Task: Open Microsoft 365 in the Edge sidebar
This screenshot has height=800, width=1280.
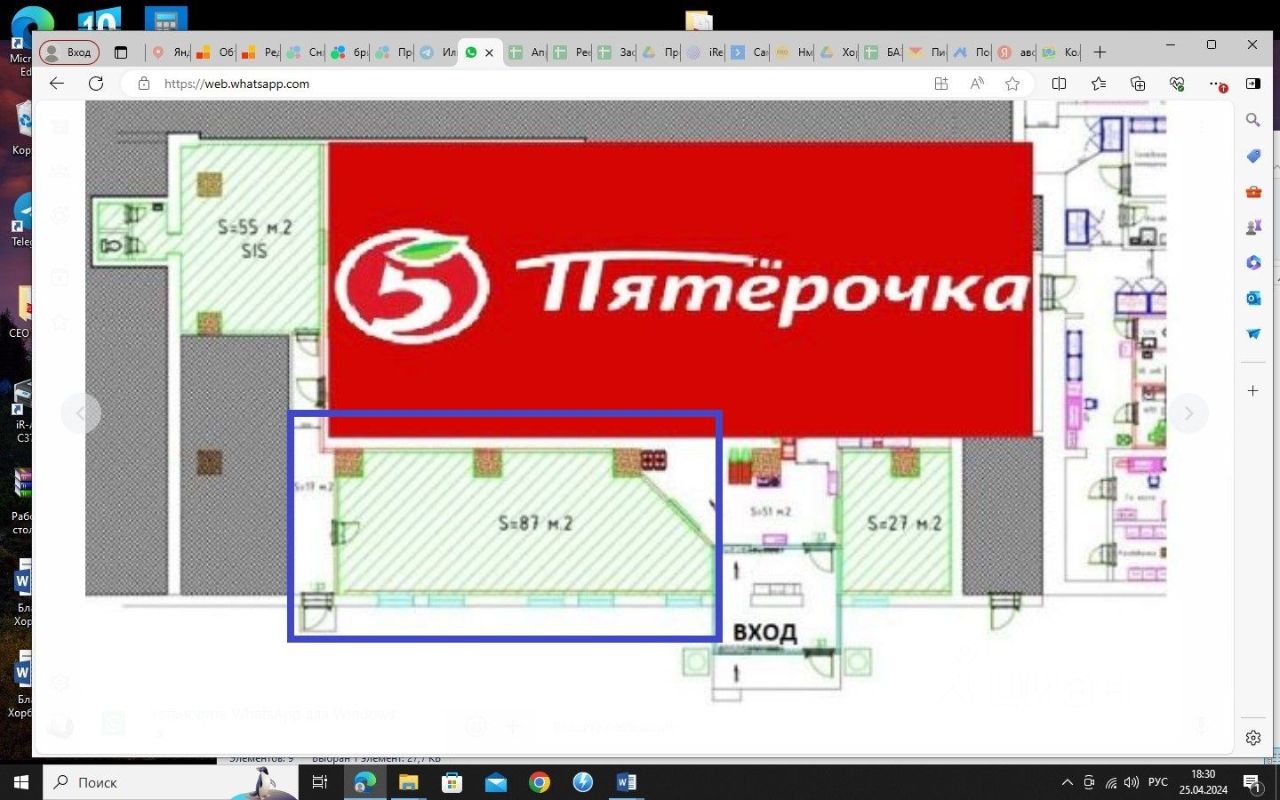Action: (1253, 263)
